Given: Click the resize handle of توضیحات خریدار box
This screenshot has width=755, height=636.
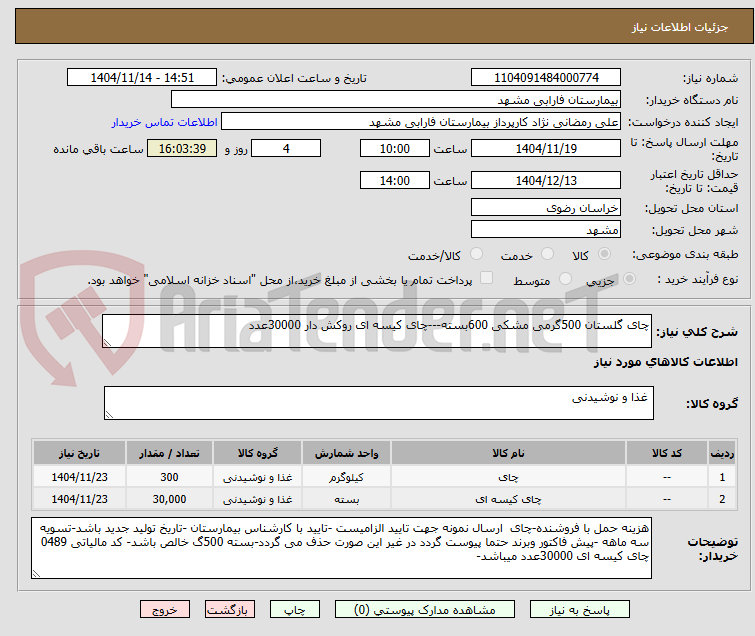Looking at the screenshot, I should [36, 574].
